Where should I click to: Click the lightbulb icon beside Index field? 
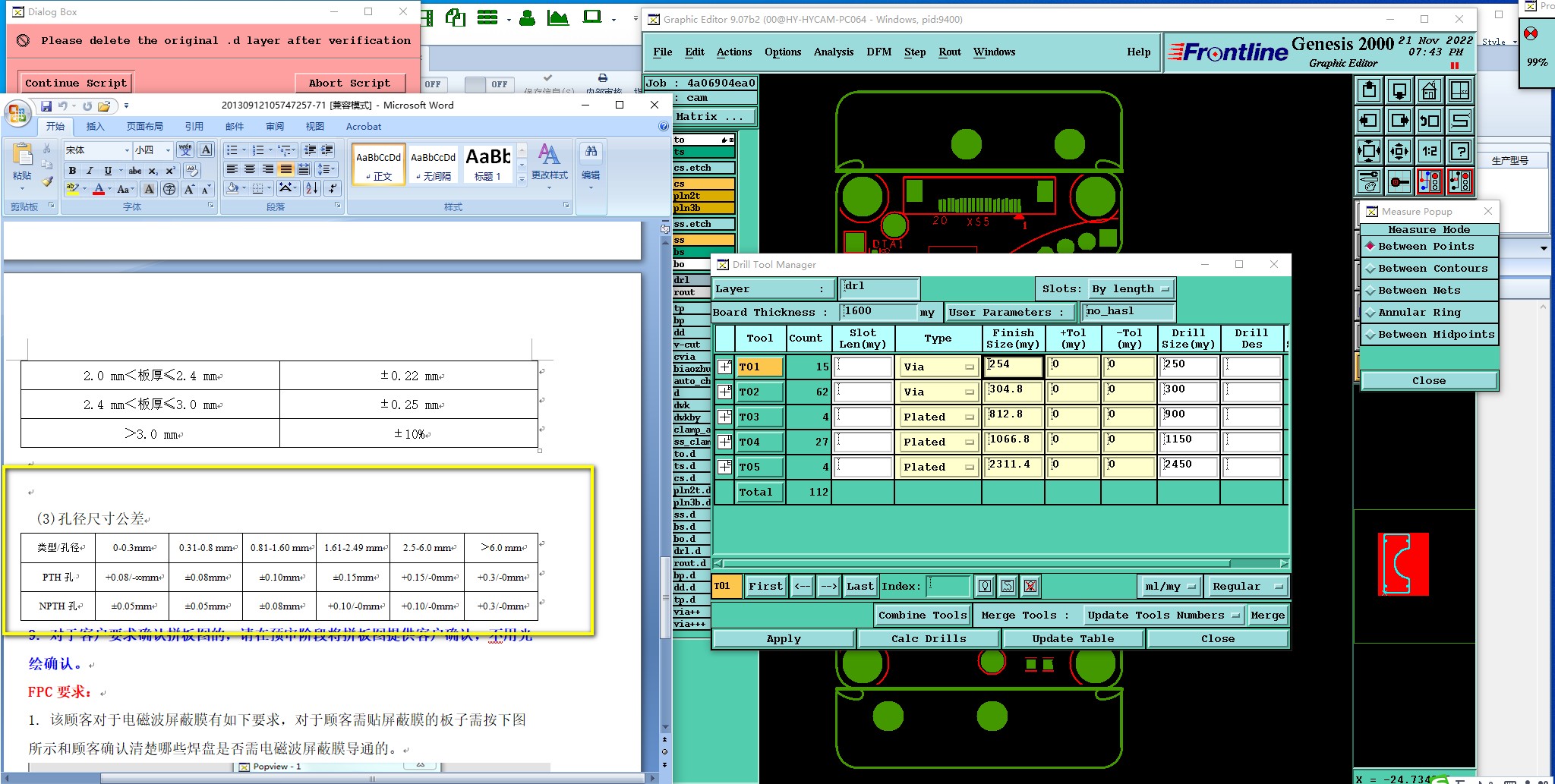[985, 586]
